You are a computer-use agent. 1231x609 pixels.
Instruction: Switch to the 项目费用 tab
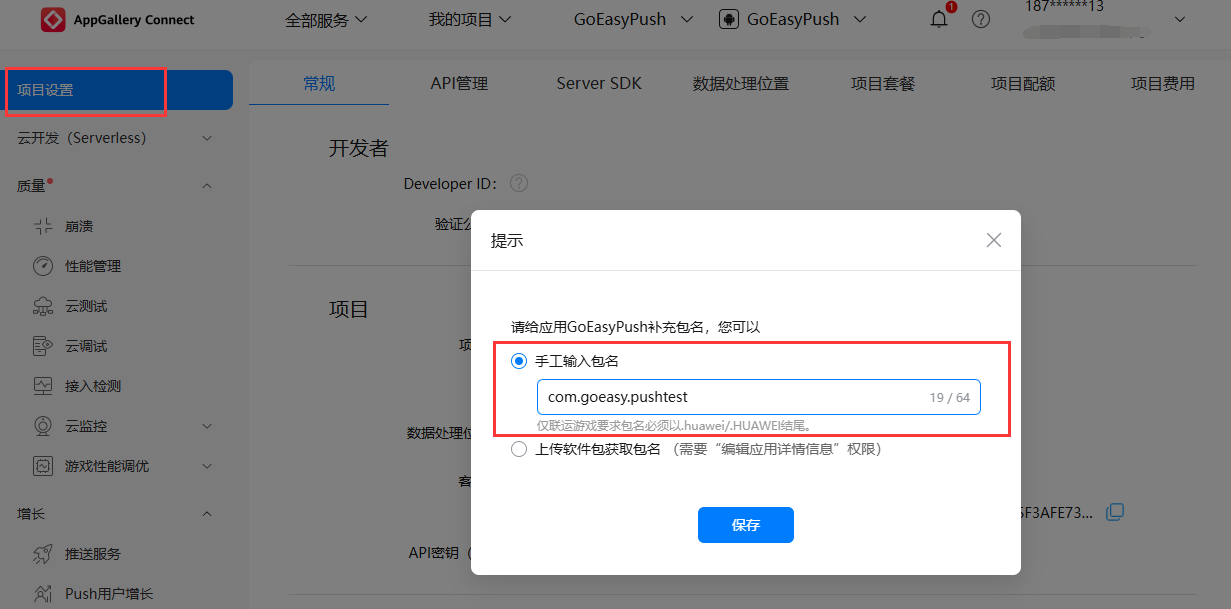pyautogui.click(x=1163, y=84)
